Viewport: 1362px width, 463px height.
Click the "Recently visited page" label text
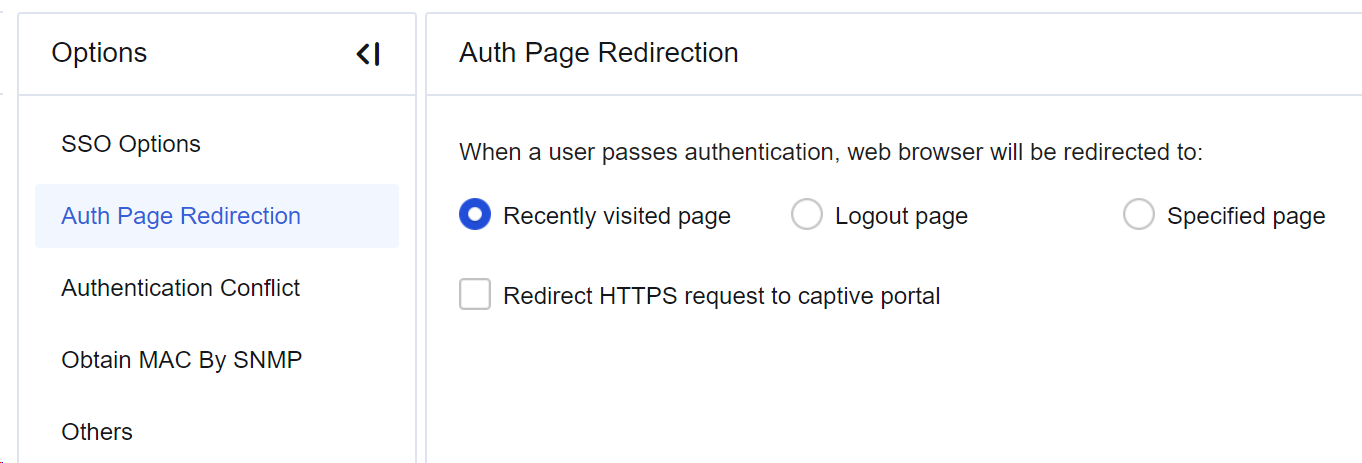(x=617, y=216)
